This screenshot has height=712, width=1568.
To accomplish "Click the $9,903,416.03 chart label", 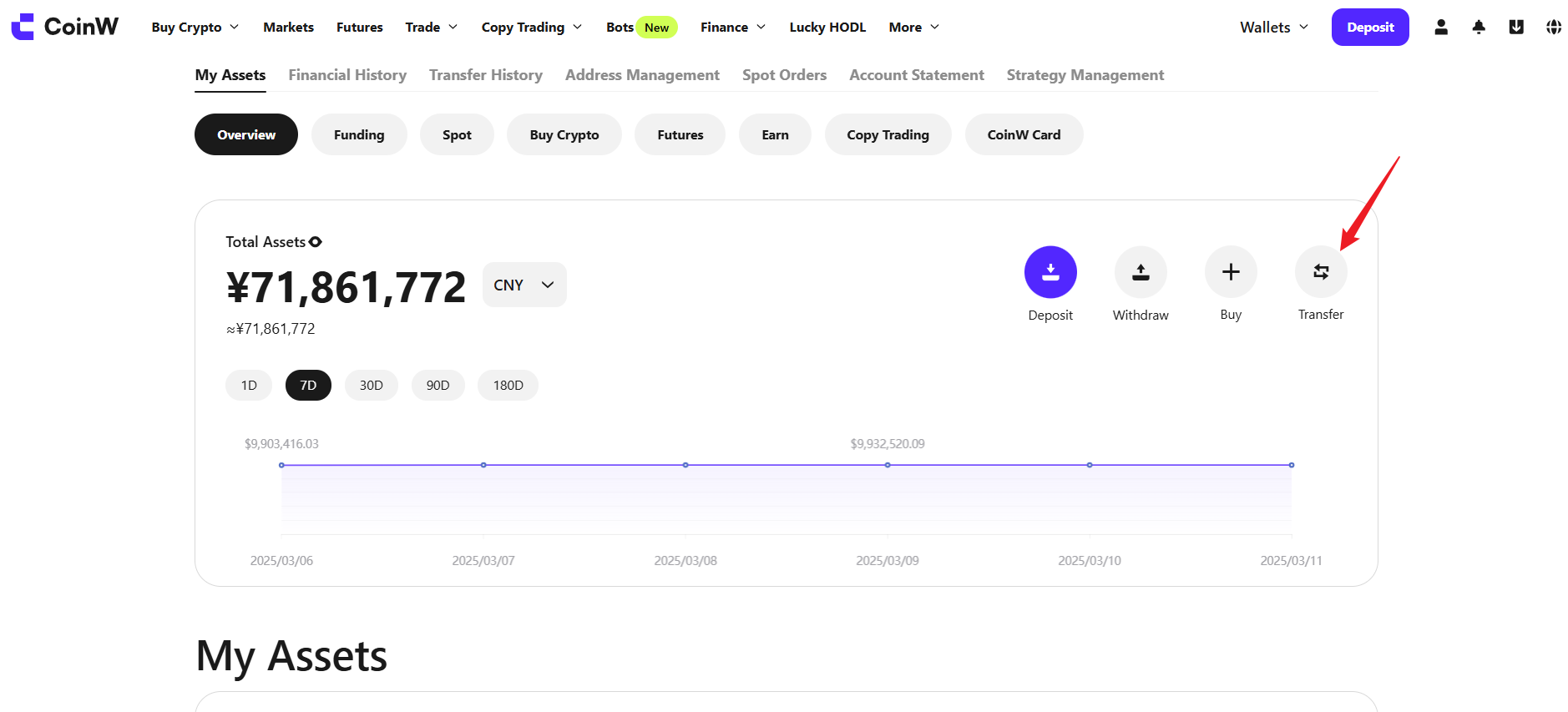I will [x=281, y=444].
